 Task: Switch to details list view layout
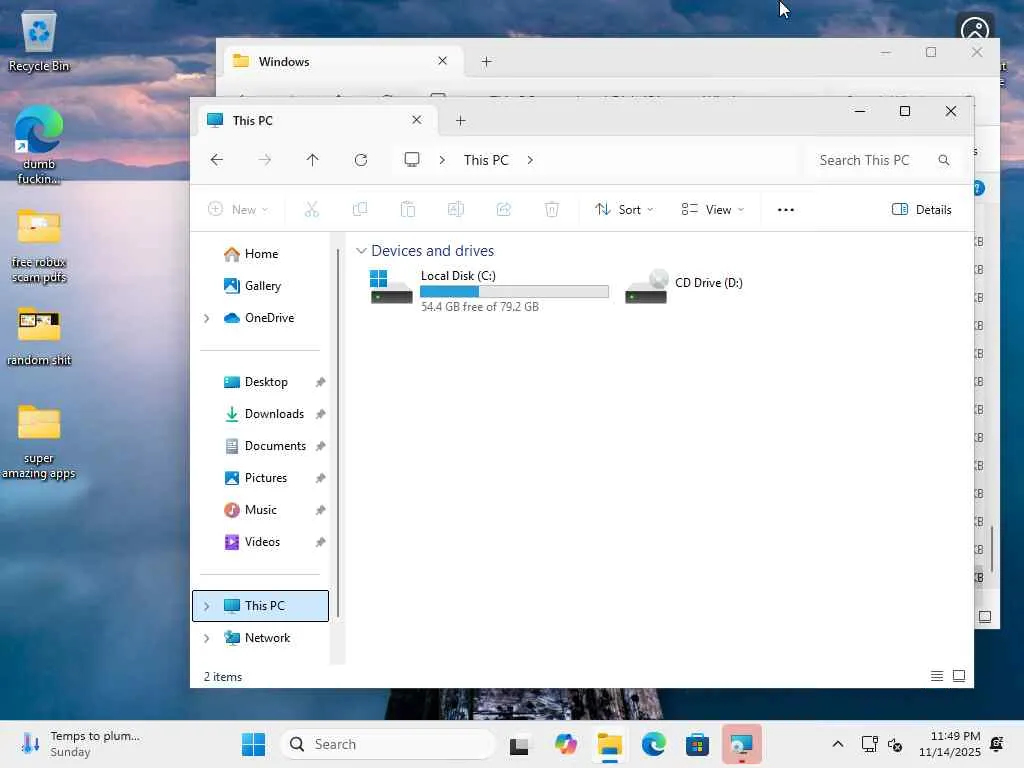click(x=936, y=676)
